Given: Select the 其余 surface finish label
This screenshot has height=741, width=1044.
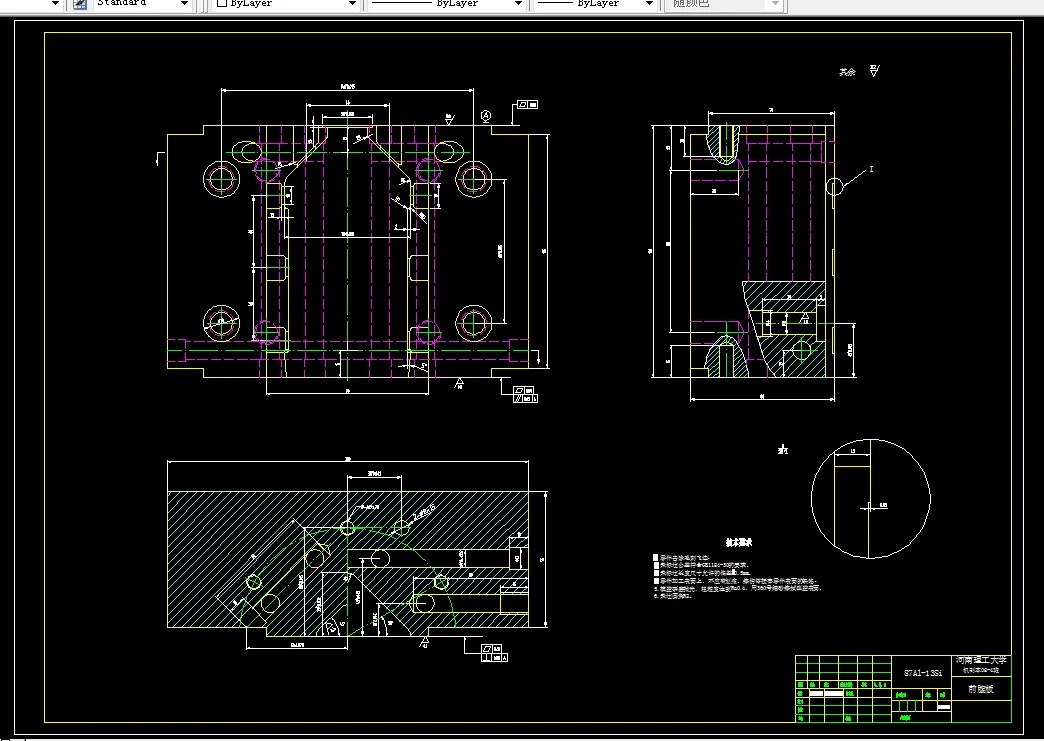Looking at the screenshot, I should (x=847, y=72).
